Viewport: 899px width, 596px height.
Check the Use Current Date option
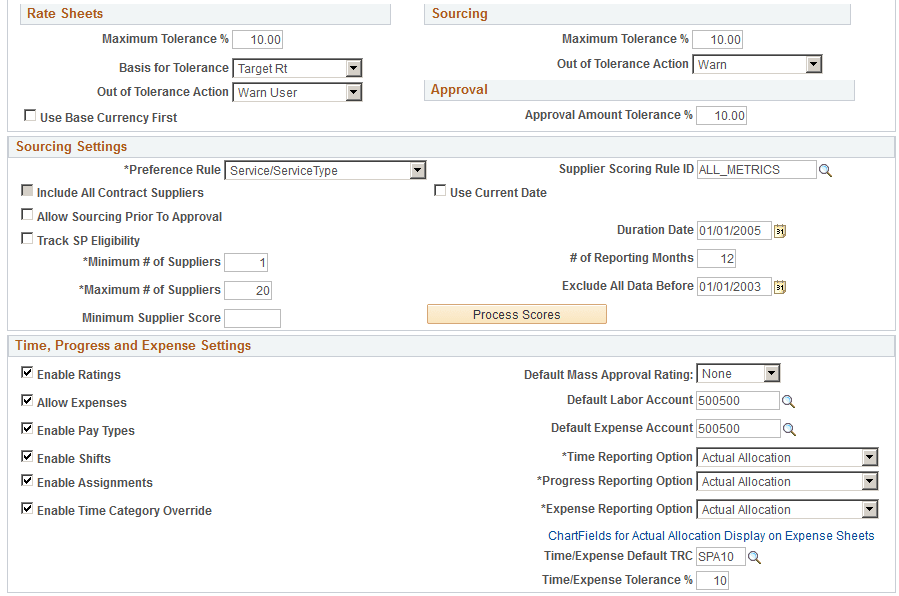click(439, 191)
